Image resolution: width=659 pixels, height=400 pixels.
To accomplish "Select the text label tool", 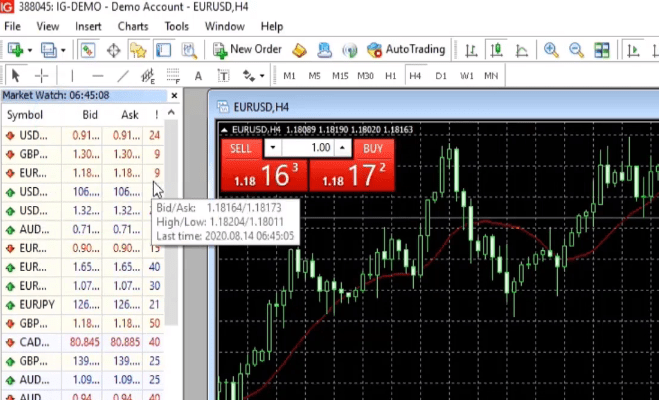I will 198,75.
